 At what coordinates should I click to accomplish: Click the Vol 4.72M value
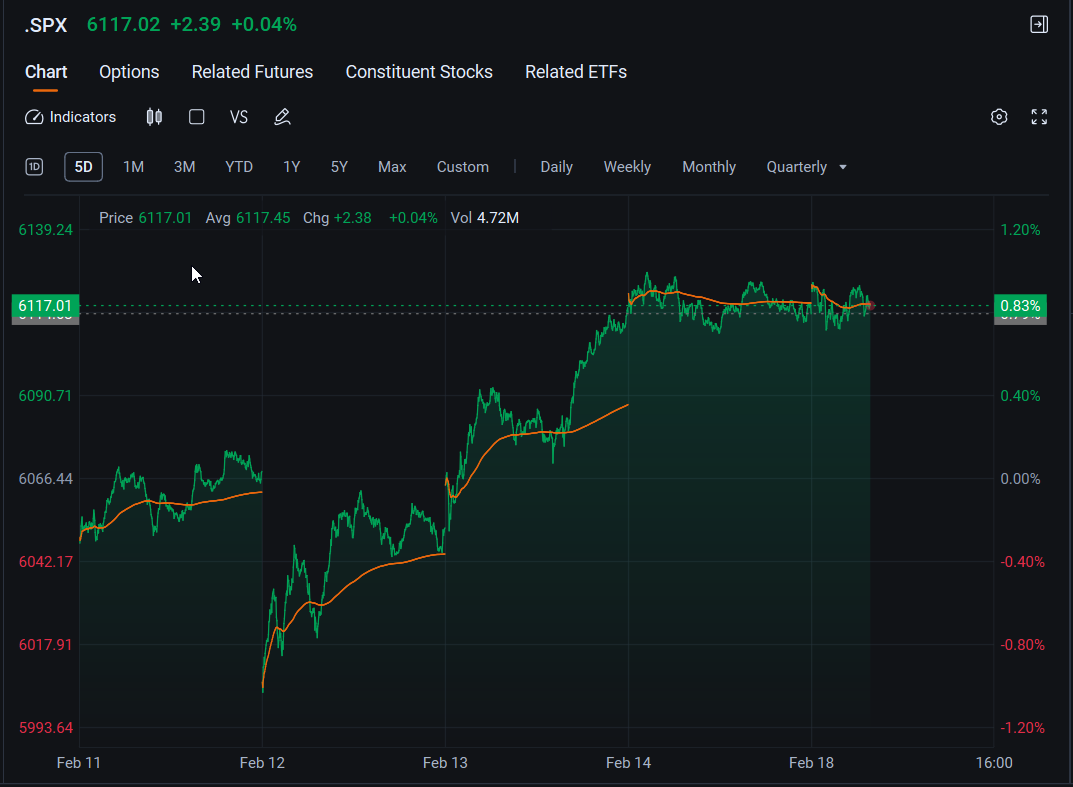(x=484, y=218)
